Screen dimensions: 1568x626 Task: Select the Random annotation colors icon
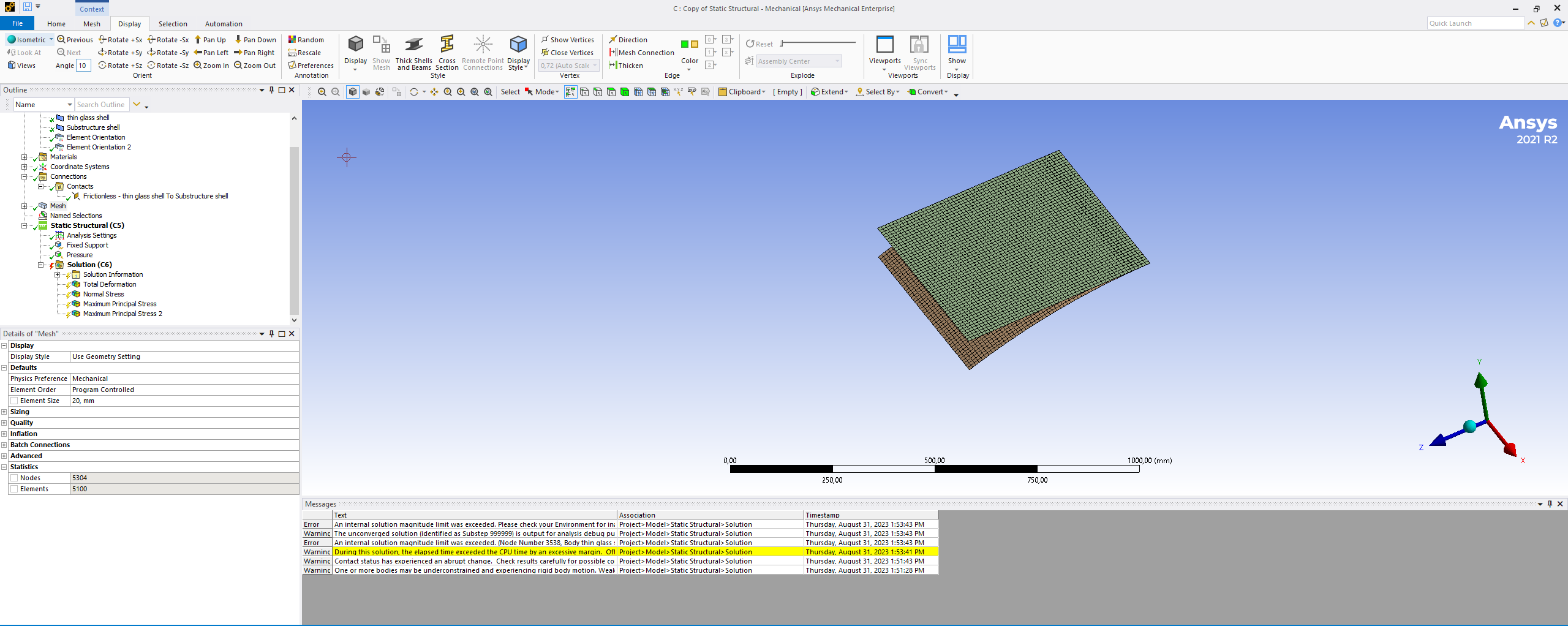point(293,40)
